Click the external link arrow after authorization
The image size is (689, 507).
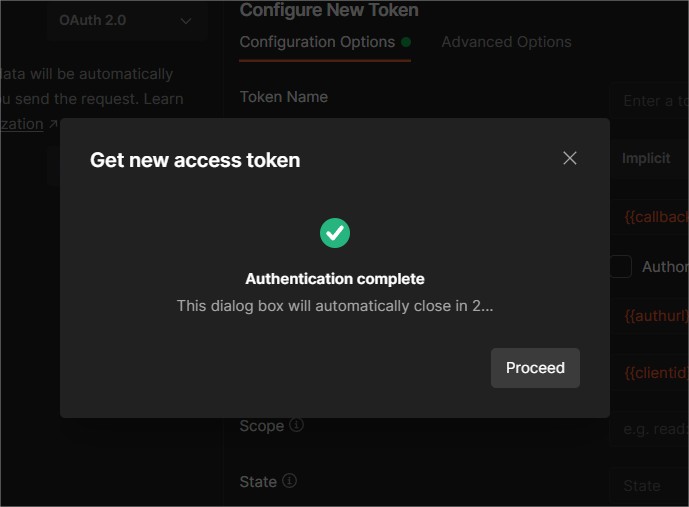pyautogui.click(x=53, y=124)
